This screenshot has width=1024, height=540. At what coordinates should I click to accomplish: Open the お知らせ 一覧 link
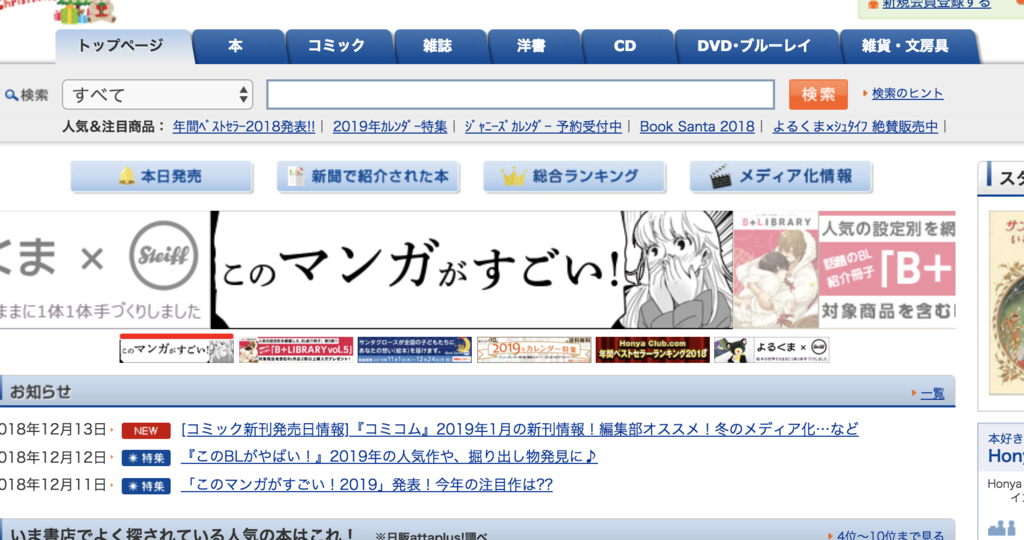[x=933, y=393]
